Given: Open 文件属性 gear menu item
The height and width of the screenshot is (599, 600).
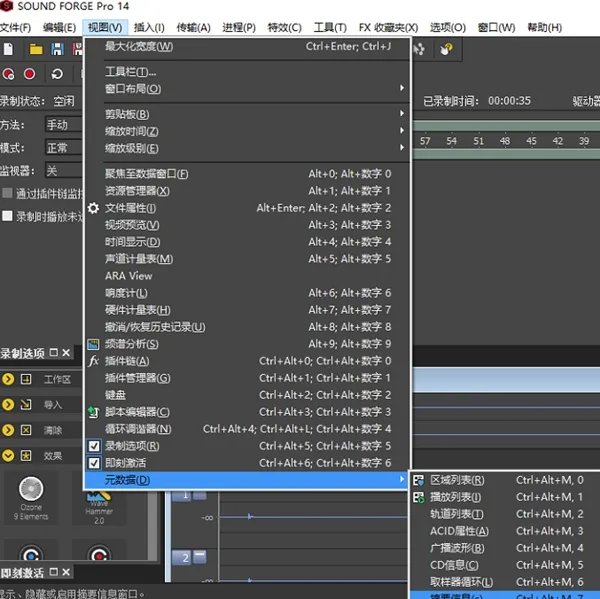Looking at the screenshot, I should pyautogui.click(x=247, y=208).
